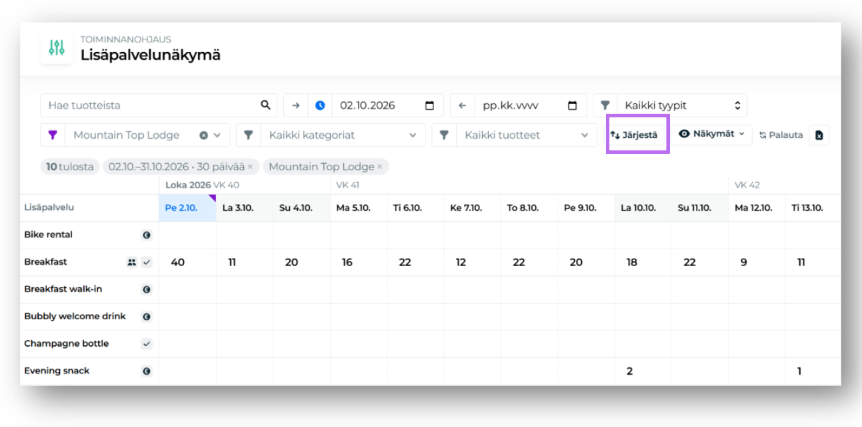Click Bike rental euro icon
Viewport: 862px width, 427px height.
(146, 235)
